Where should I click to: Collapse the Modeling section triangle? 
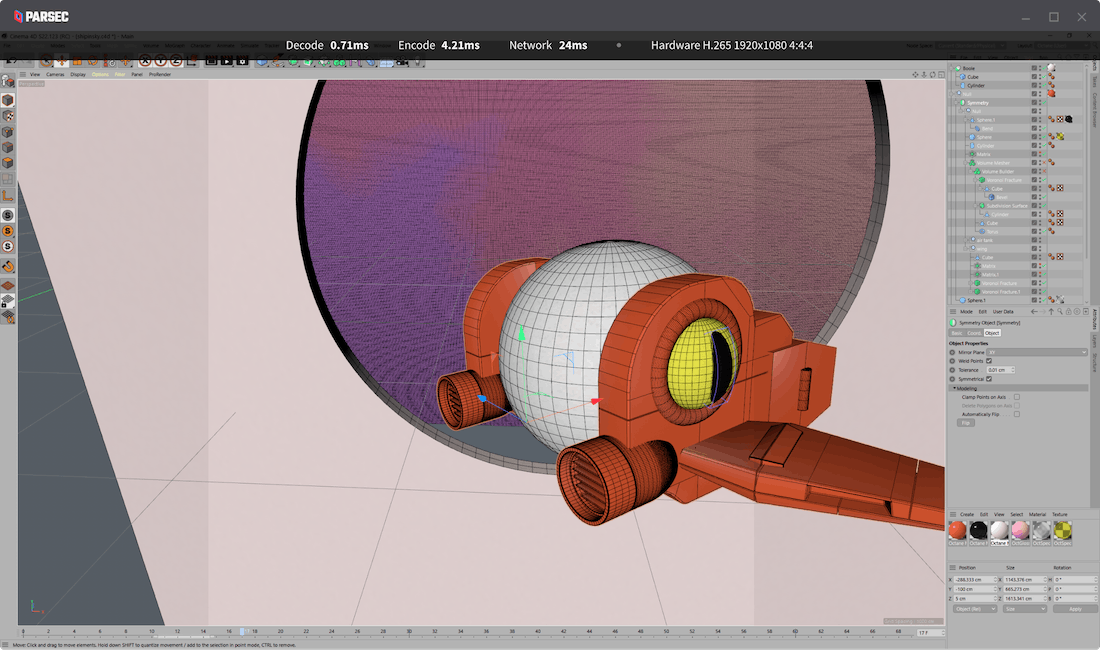[953, 388]
